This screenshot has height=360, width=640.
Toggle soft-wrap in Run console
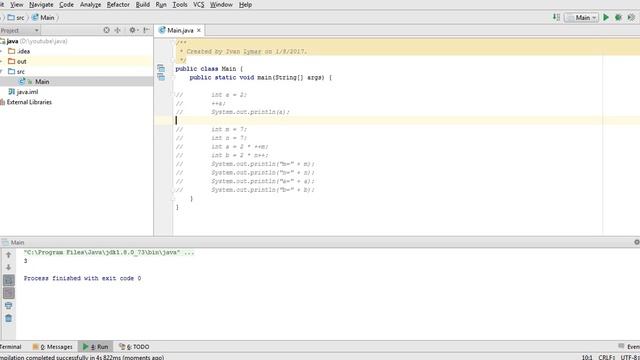9,280
